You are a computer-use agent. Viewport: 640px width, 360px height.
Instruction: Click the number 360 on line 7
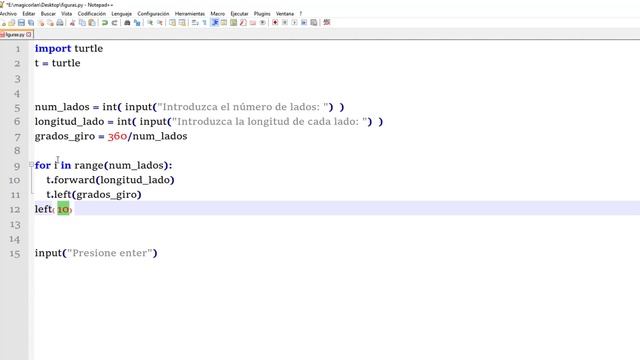point(118,136)
